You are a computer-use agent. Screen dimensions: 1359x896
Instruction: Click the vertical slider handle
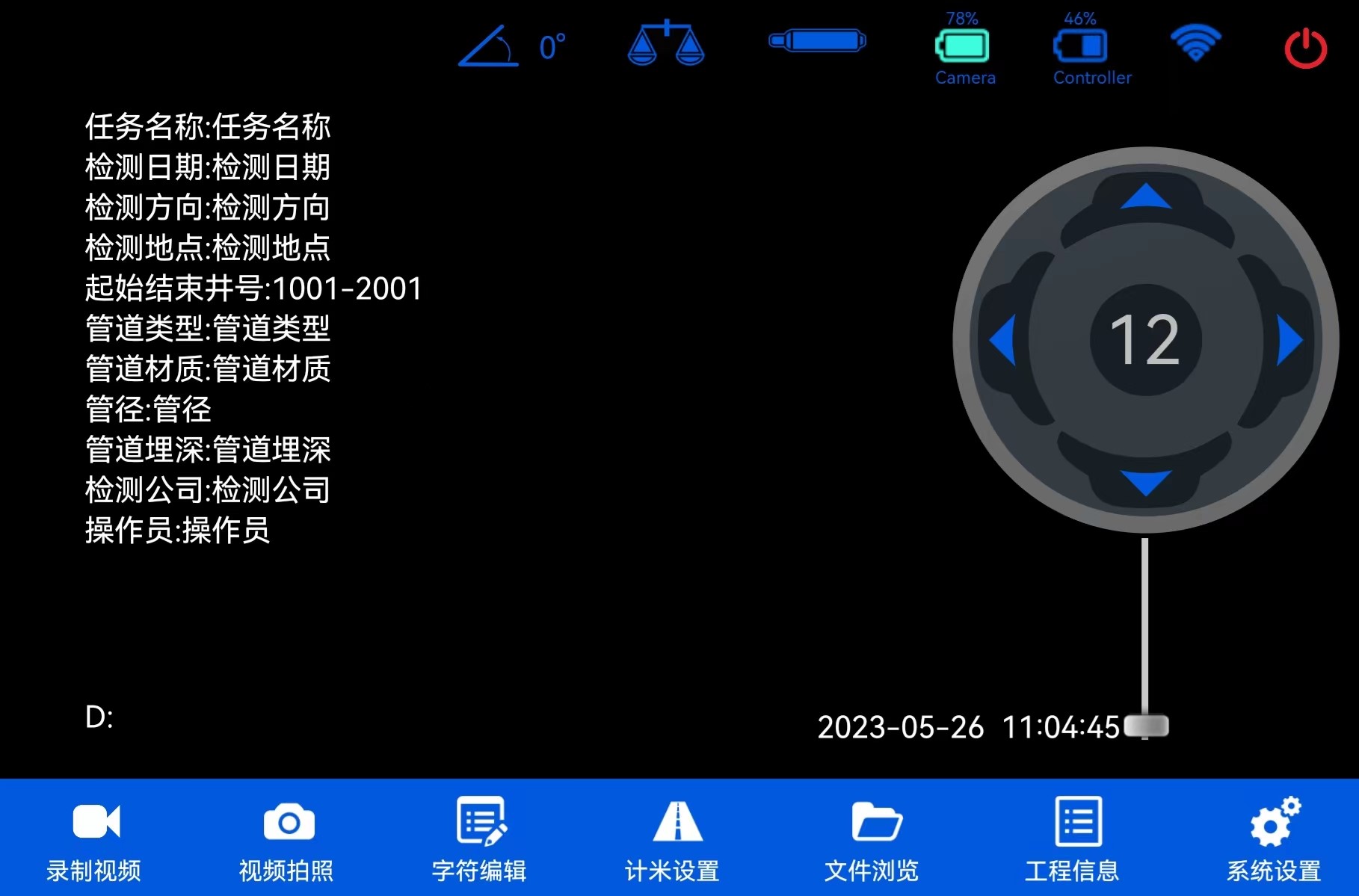point(1146,726)
